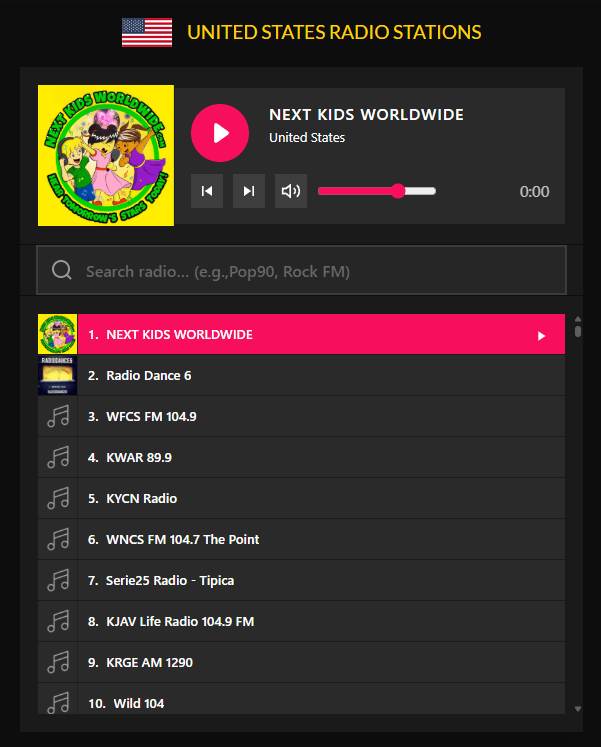The image size is (601, 747).
Task: Click the magnifying glass search icon
Action: tap(62, 271)
